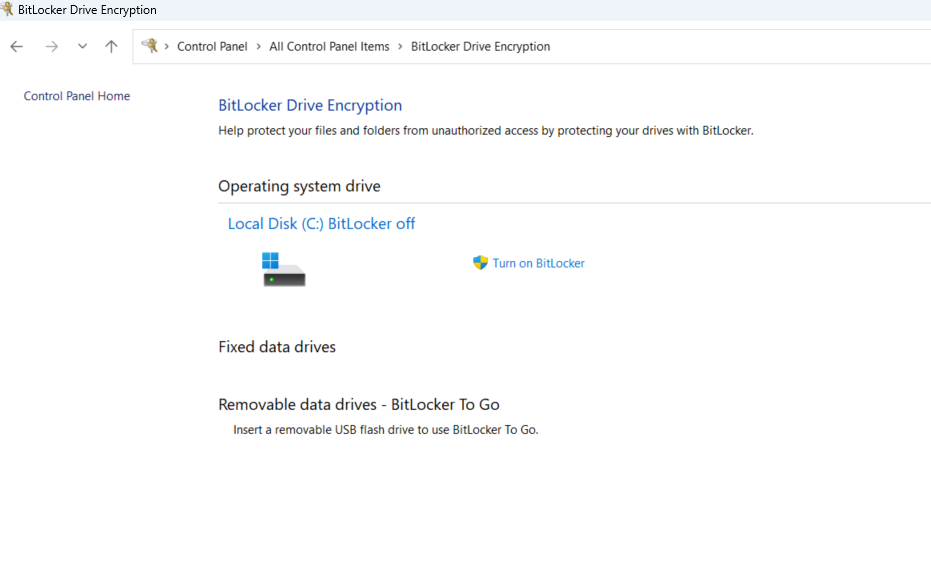Click the Back navigation arrow
The image size is (931, 581).
coord(17,46)
